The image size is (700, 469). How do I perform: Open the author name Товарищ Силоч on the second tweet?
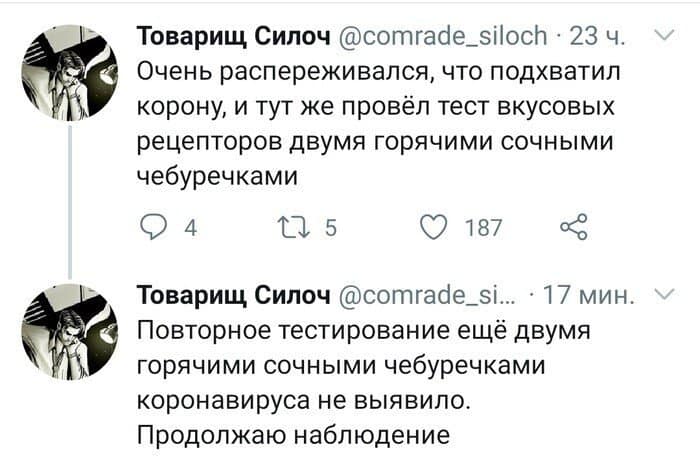pyautogui.click(x=234, y=295)
